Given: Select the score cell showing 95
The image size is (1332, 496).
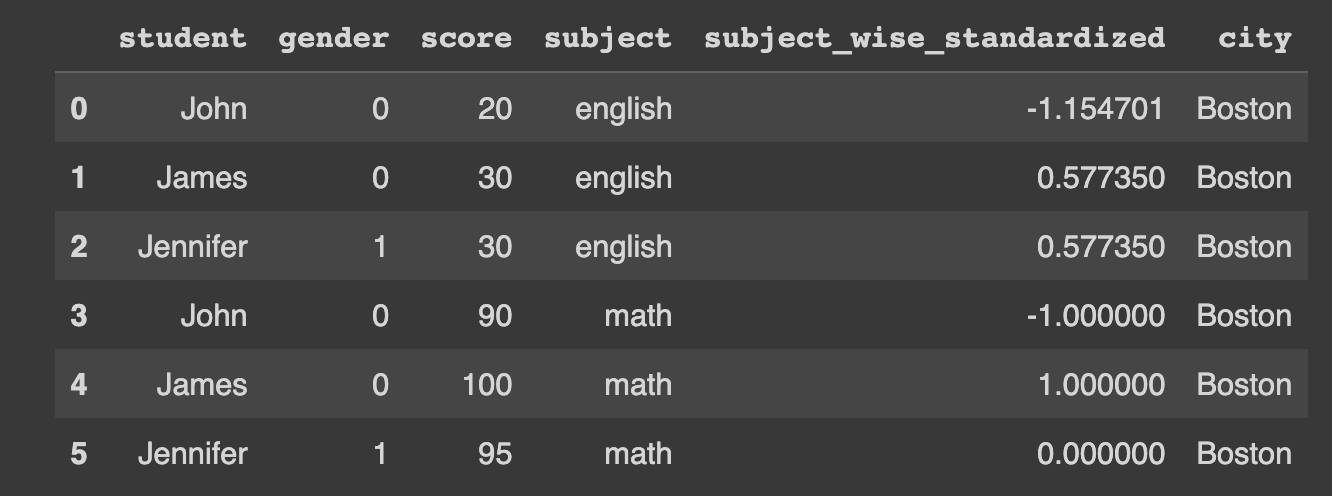Looking at the screenshot, I should pos(494,454).
